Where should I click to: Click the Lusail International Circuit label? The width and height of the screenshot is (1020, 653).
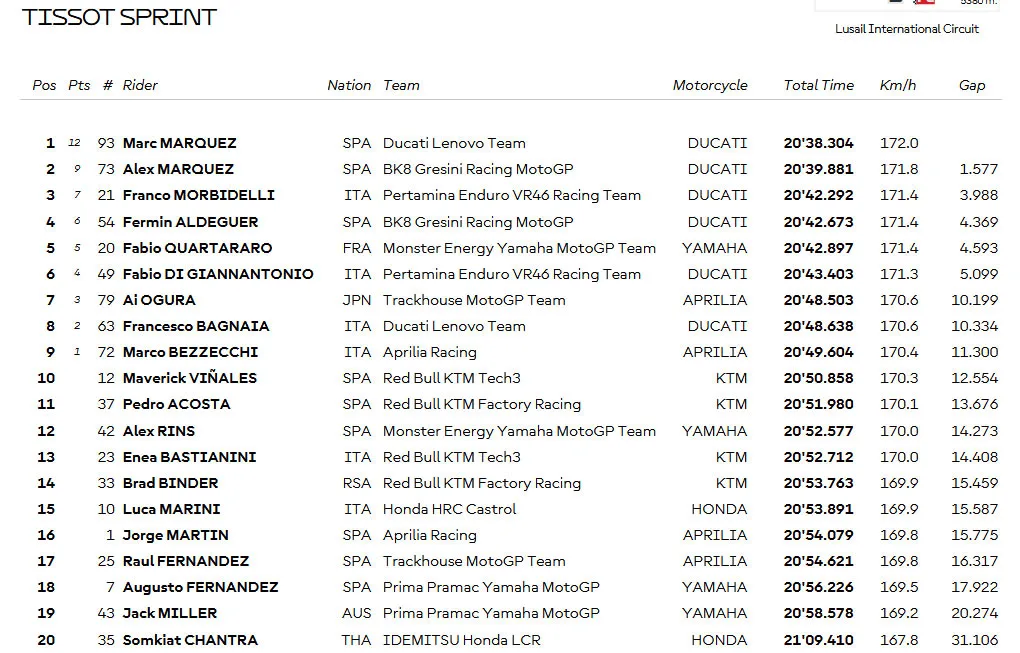click(x=907, y=29)
